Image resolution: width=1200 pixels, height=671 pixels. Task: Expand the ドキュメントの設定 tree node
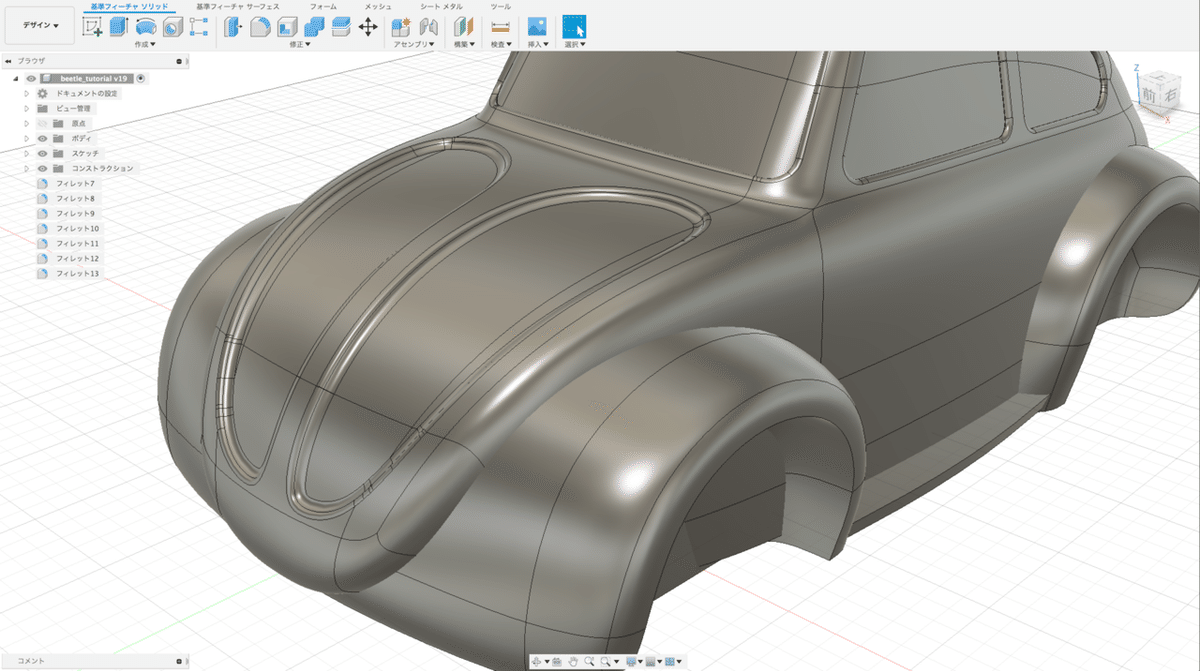point(27,93)
